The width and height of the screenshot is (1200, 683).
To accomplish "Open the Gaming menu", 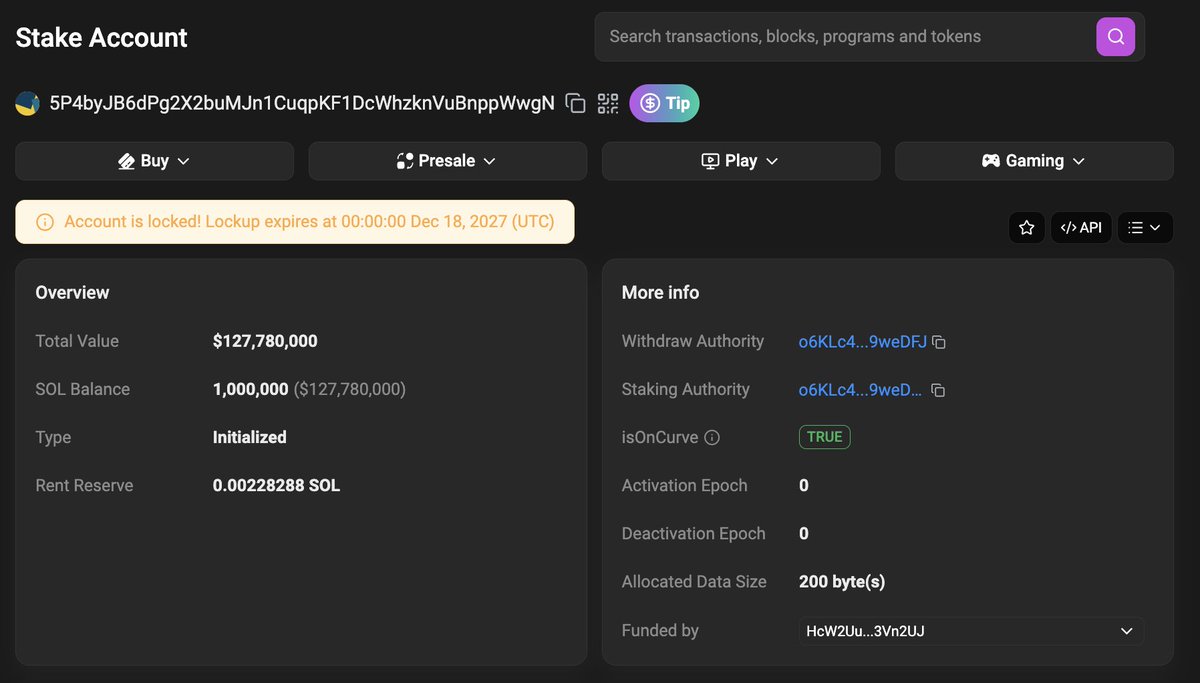I will (1034, 160).
